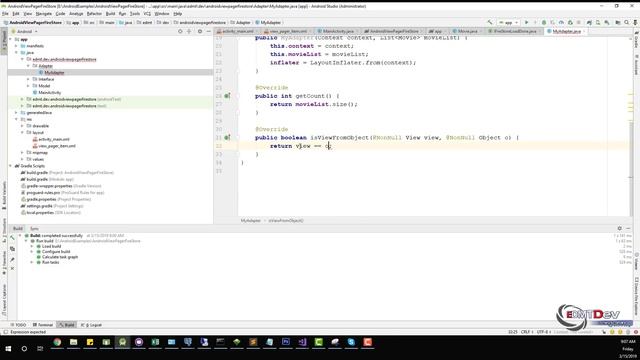Image resolution: width=640 pixels, height=360 pixels.
Task: Hide the Project panel with the minus icon
Action: (x=209, y=31)
